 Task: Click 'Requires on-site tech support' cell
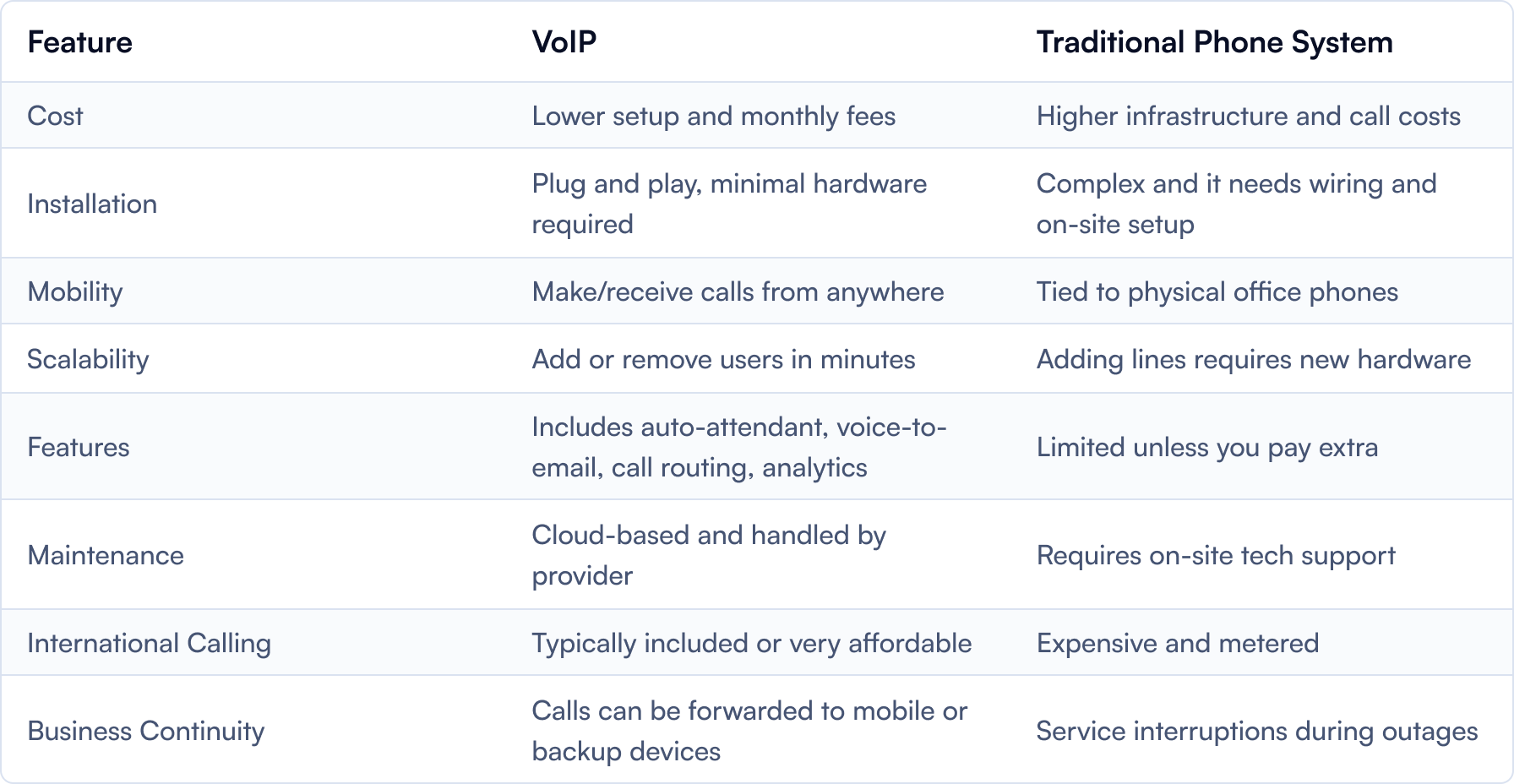(1216, 556)
